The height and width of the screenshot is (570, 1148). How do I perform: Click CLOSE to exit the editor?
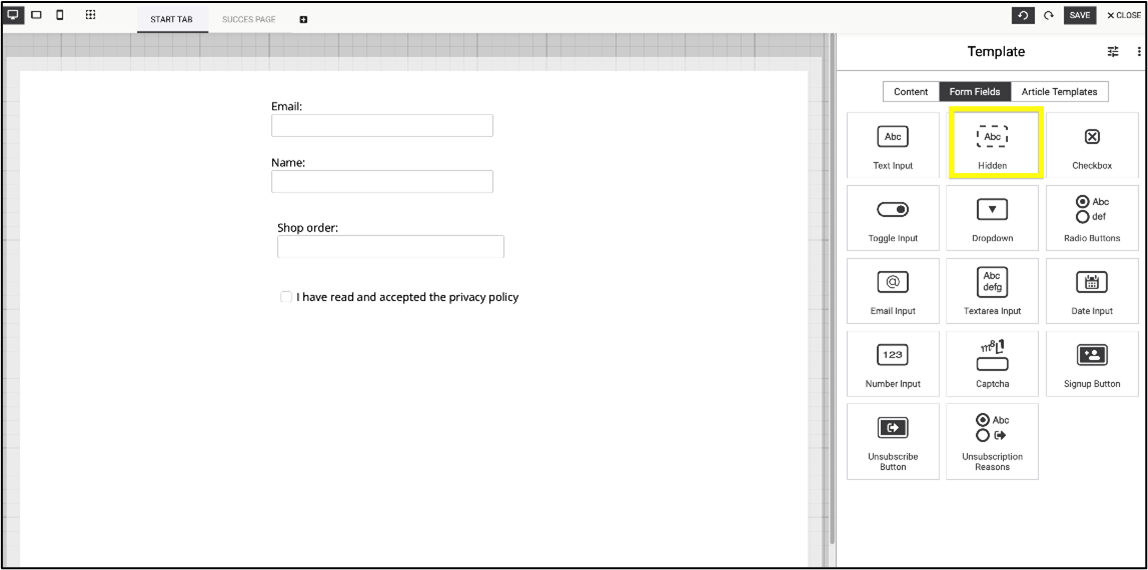pyautogui.click(x=1124, y=15)
